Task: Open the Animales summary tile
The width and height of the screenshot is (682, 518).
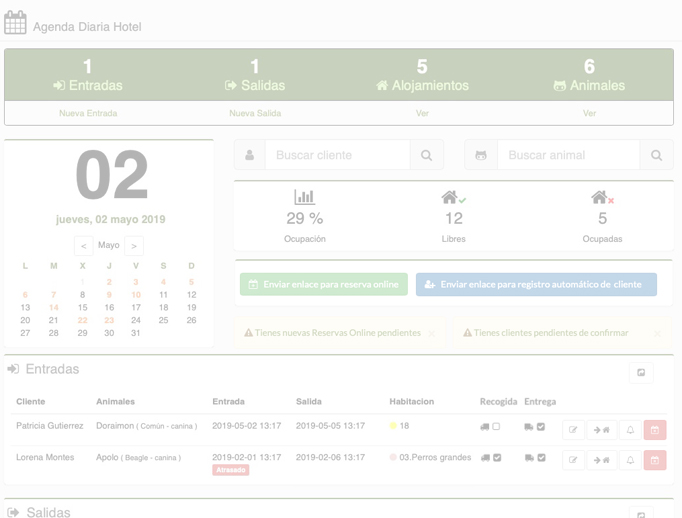Action: click(589, 75)
